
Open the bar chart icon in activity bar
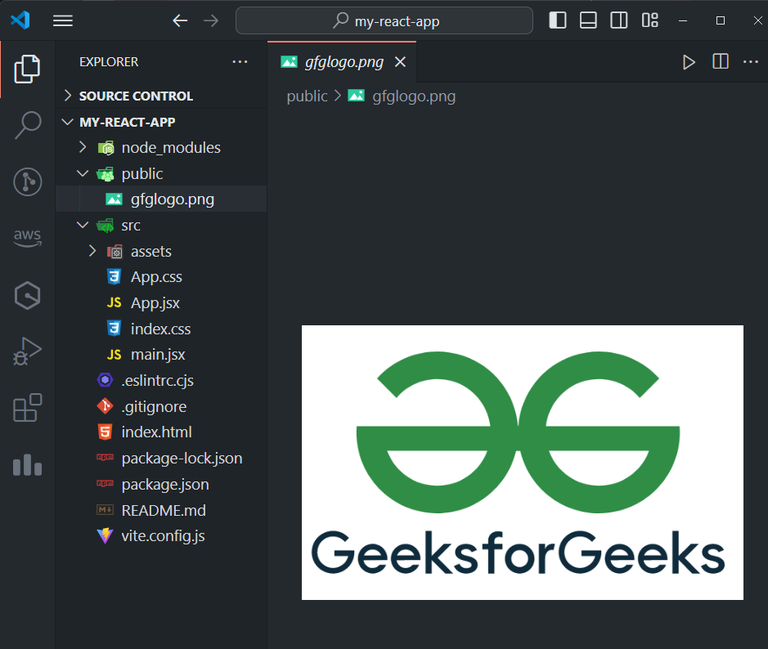point(27,464)
